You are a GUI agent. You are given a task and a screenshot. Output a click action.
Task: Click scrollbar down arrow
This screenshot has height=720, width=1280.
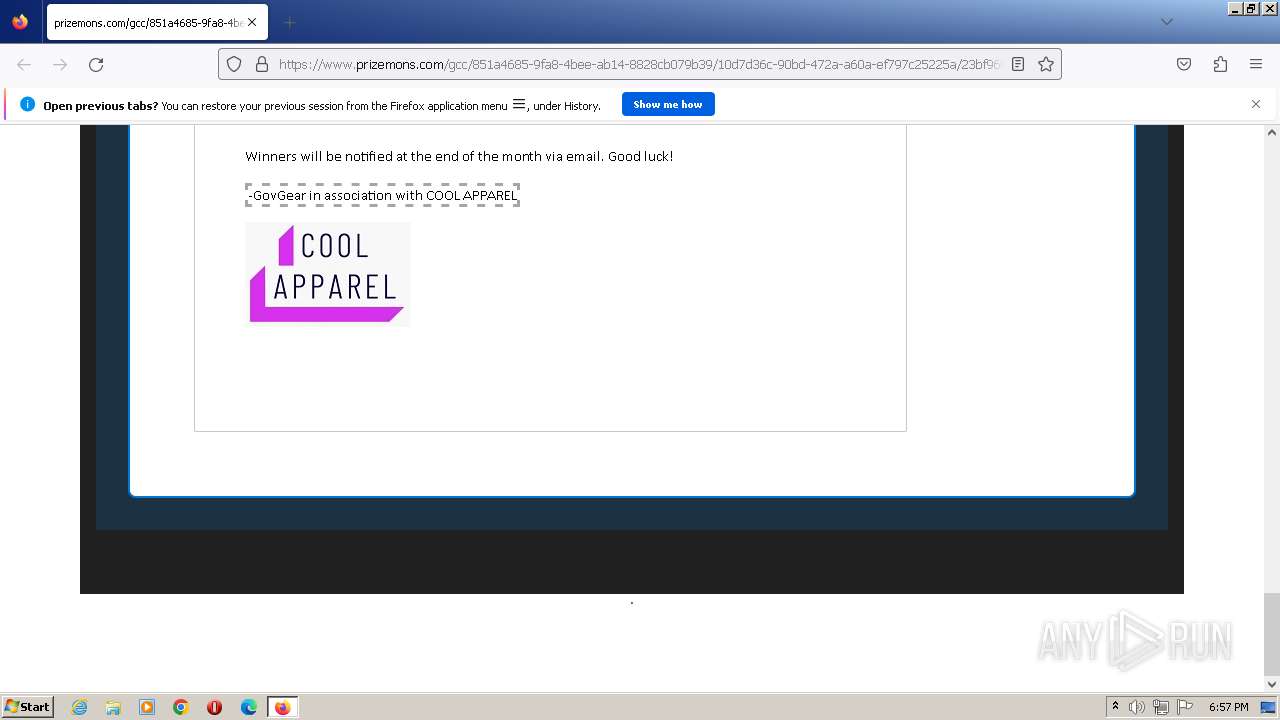click(x=1272, y=684)
